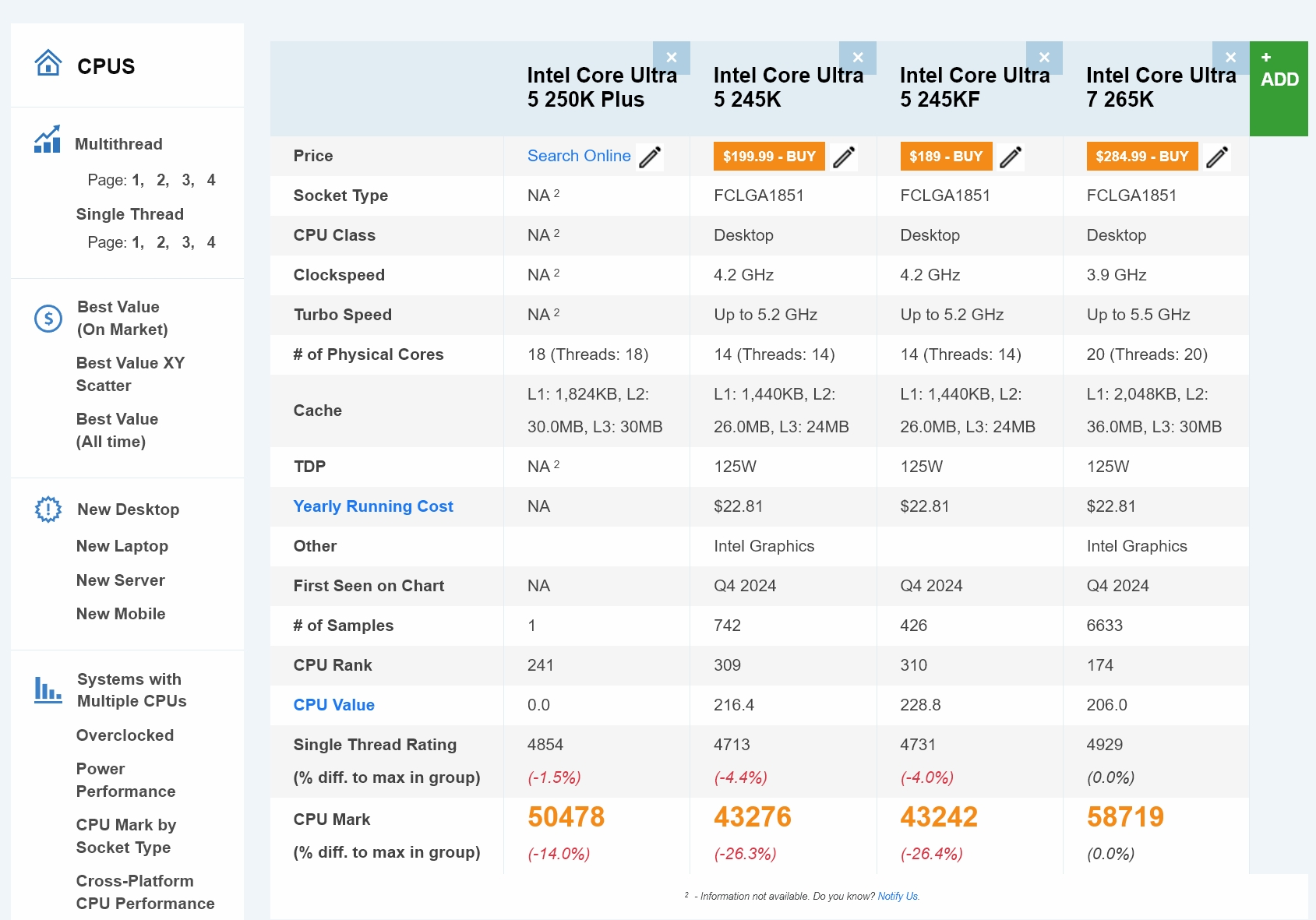Remove Intel Core Ultra 7 265K from comparison
This screenshot has height=920, width=1316.
tap(1230, 57)
